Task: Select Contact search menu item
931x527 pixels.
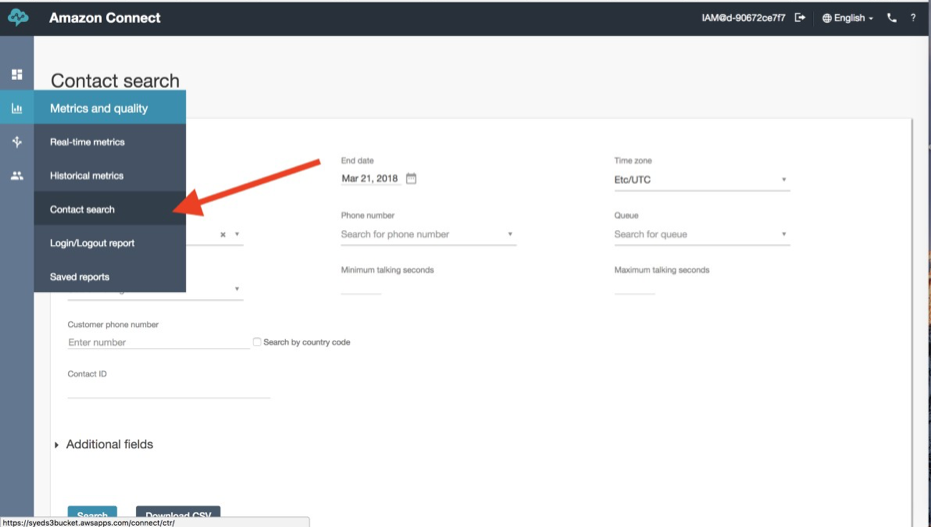Action: (x=110, y=209)
